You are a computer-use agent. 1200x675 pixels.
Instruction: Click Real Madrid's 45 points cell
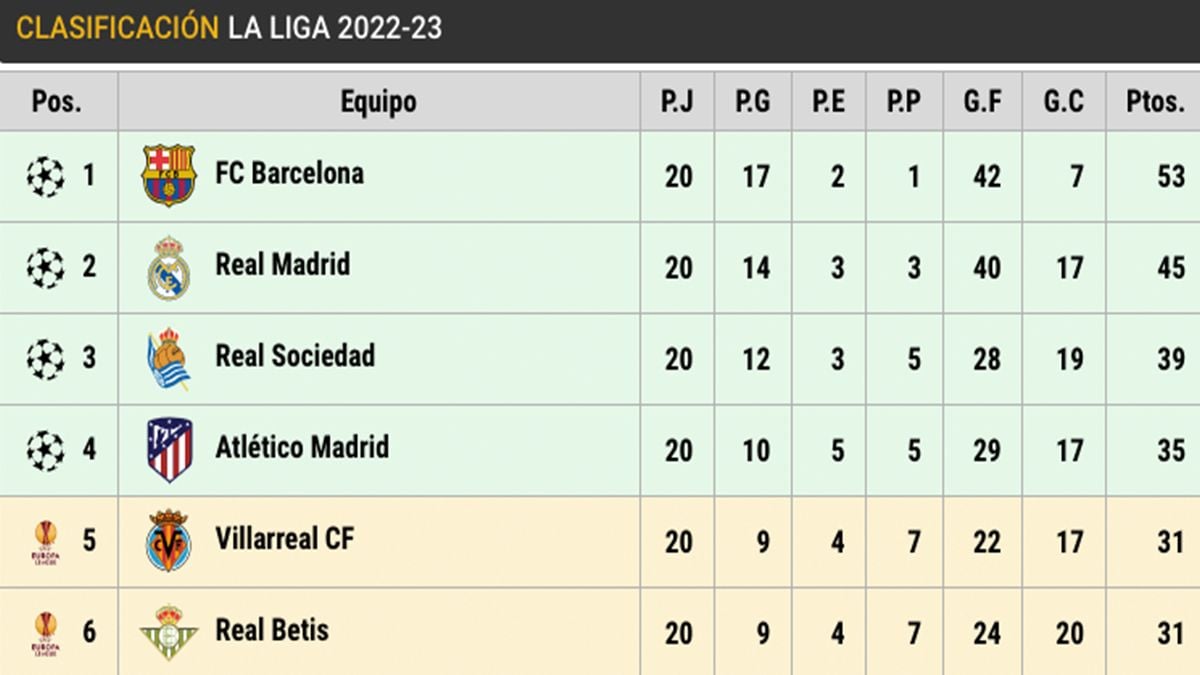[1170, 268]
